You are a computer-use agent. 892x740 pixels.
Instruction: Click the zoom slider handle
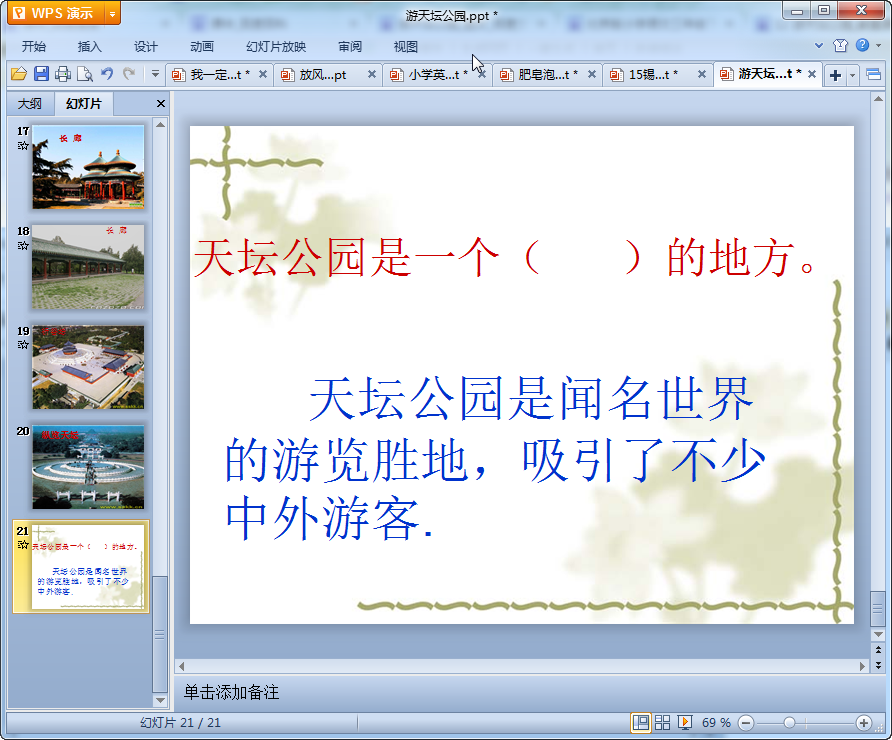pyautogui.click(x=789, y=723)
